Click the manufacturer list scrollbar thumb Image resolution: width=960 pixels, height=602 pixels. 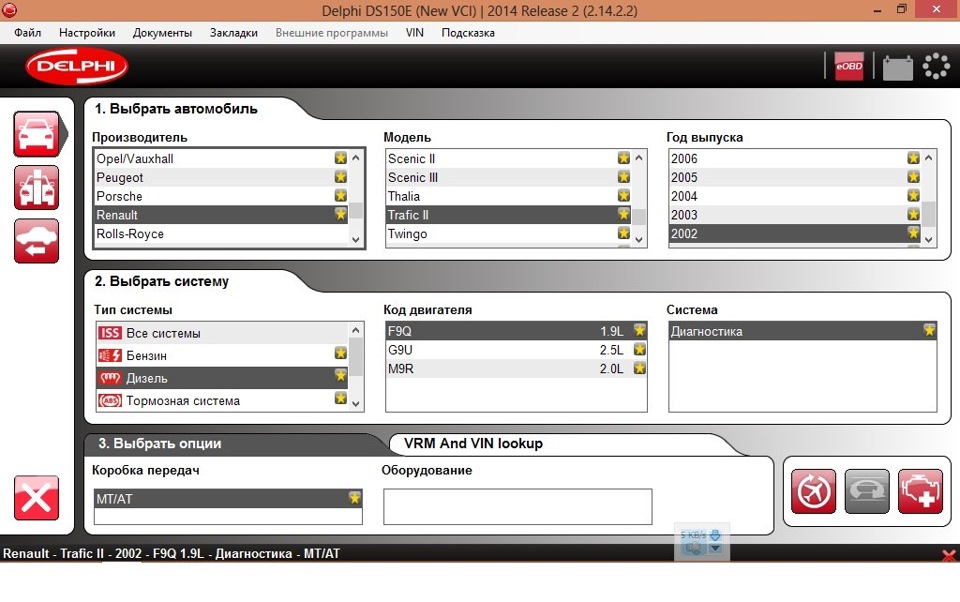coord(356,210)
